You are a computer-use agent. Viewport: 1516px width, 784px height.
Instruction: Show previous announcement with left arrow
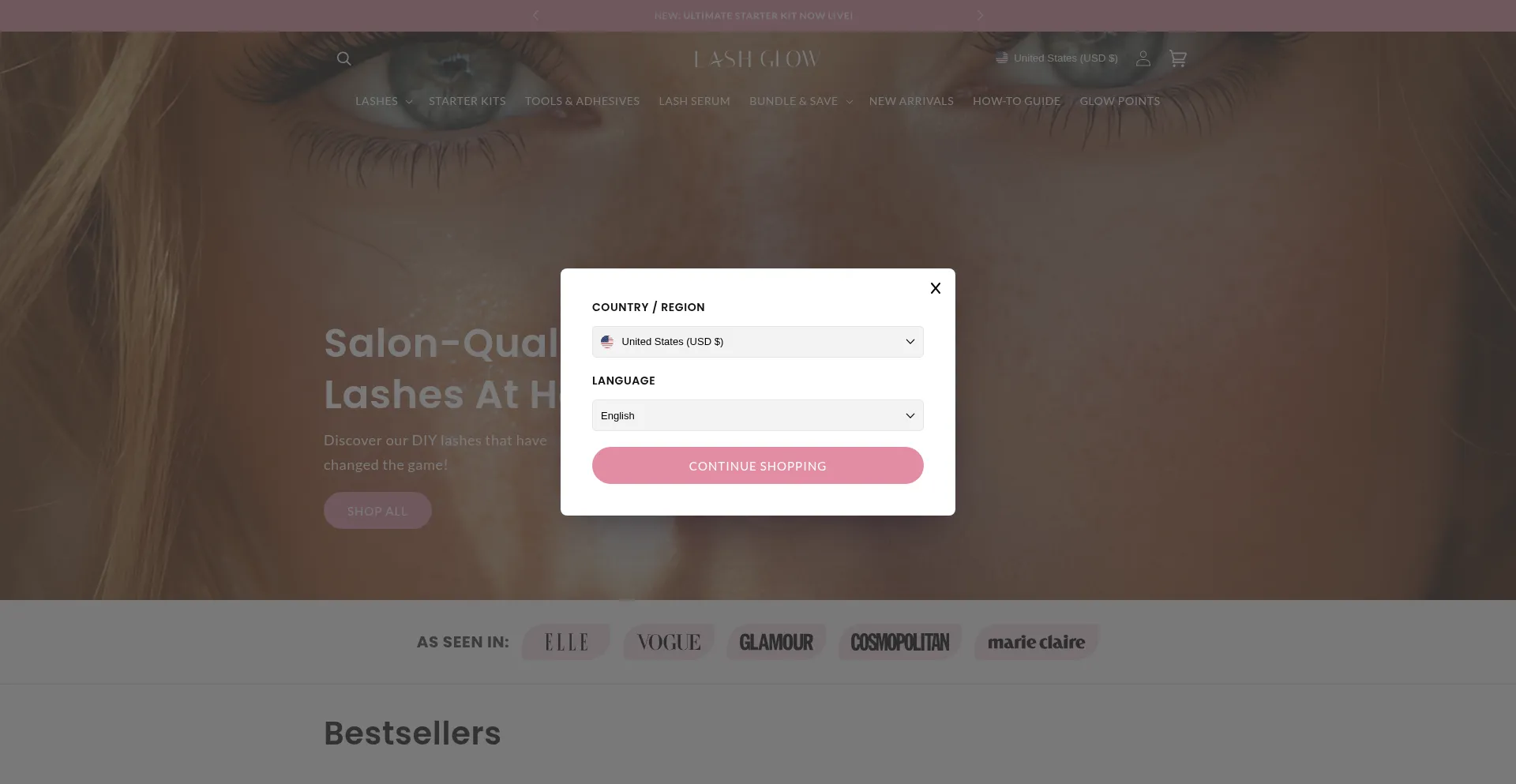pos(536,15)
